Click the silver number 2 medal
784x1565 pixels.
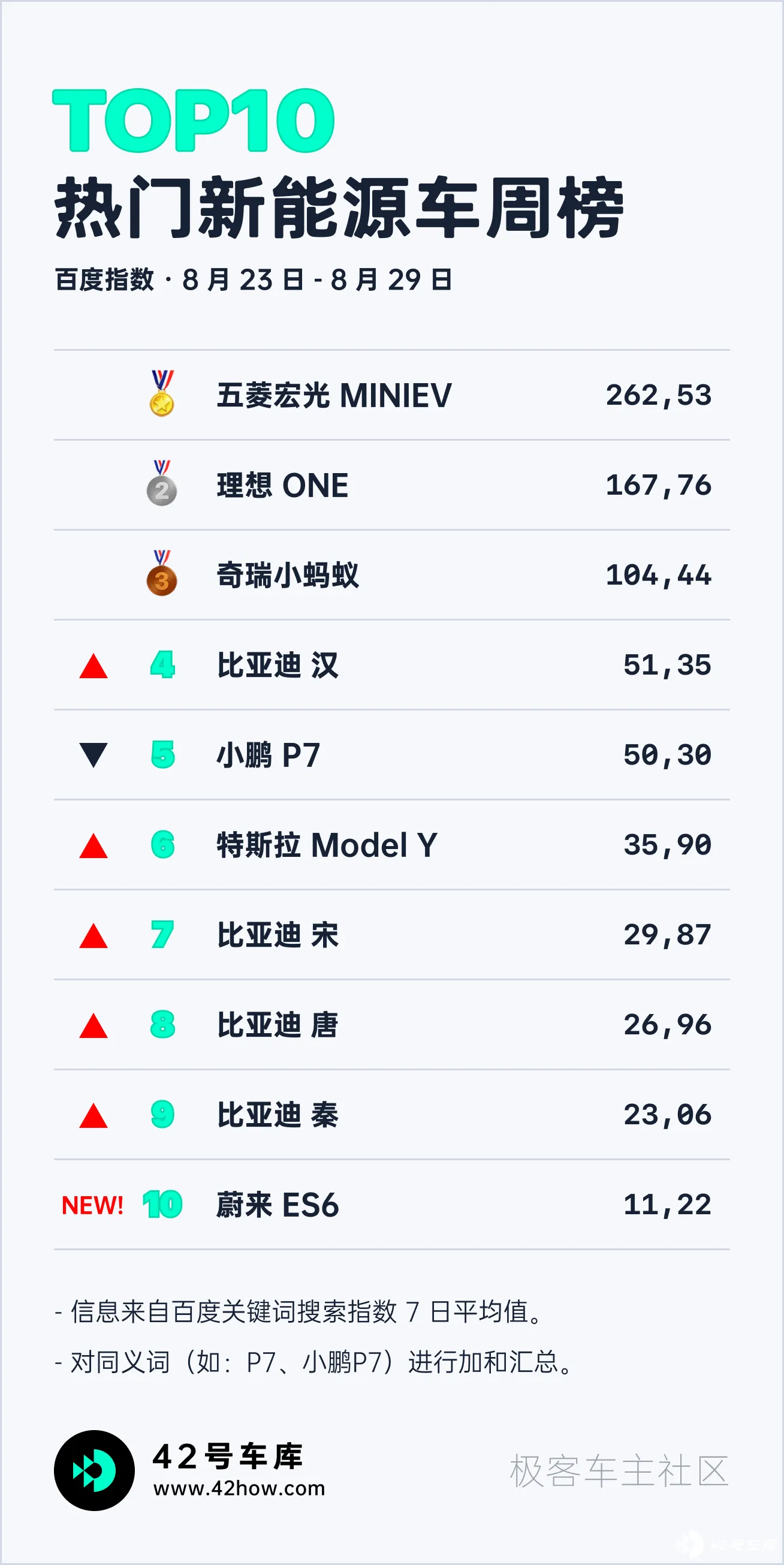pyautogui.click(x=162, y=485)
